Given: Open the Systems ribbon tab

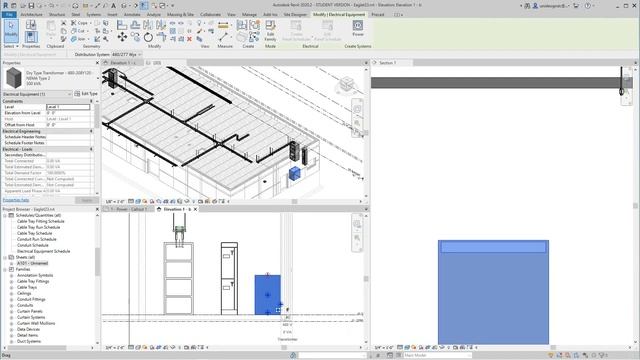Looking at the screenshot, I should 93,15.
